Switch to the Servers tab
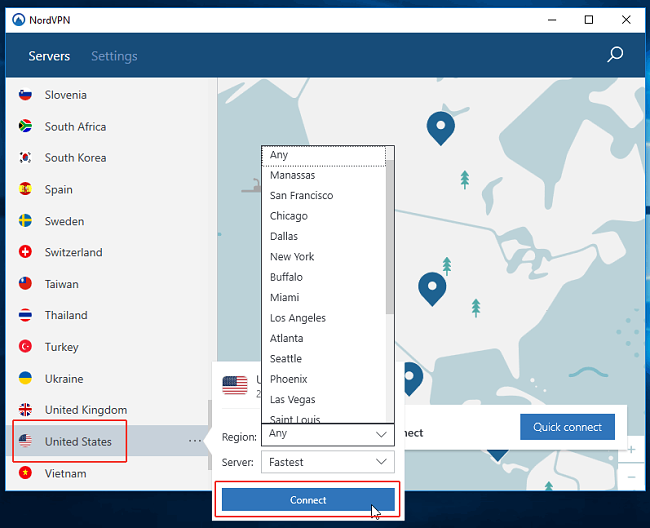Image resolution: width=650 pixels, height=528 pixels. pyautogui.click(x=49, y=56)
